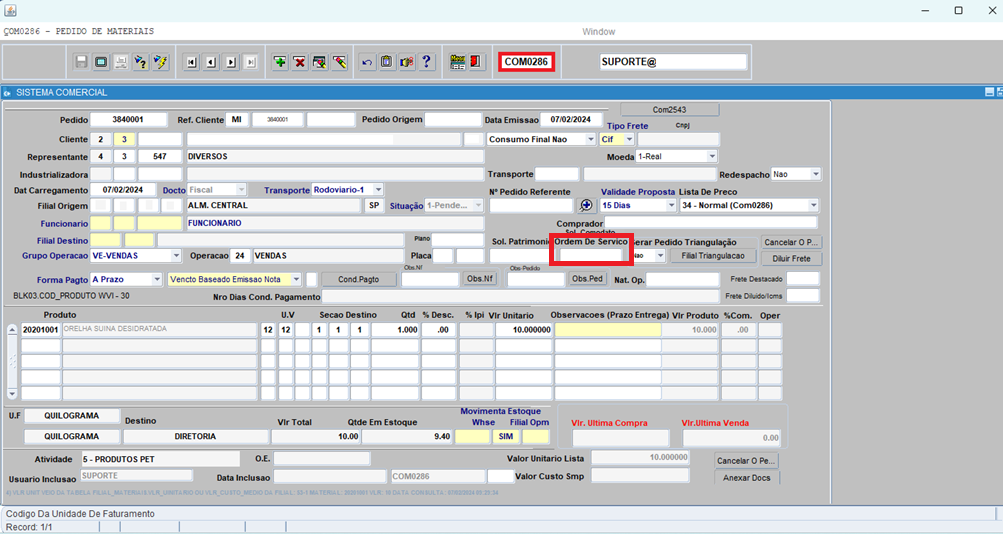
Task: Open the Redespacho Nao dropdown
Action: tap(816, 174)
